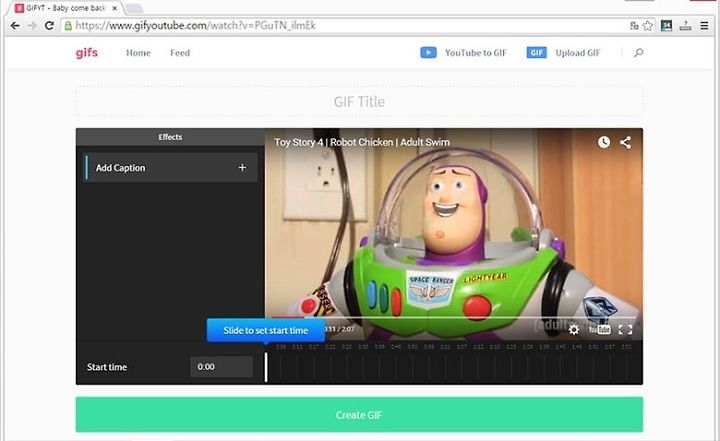Click the Create GIF button
The width and height of the screenshot is (720, 441).
tap(359, 415)
